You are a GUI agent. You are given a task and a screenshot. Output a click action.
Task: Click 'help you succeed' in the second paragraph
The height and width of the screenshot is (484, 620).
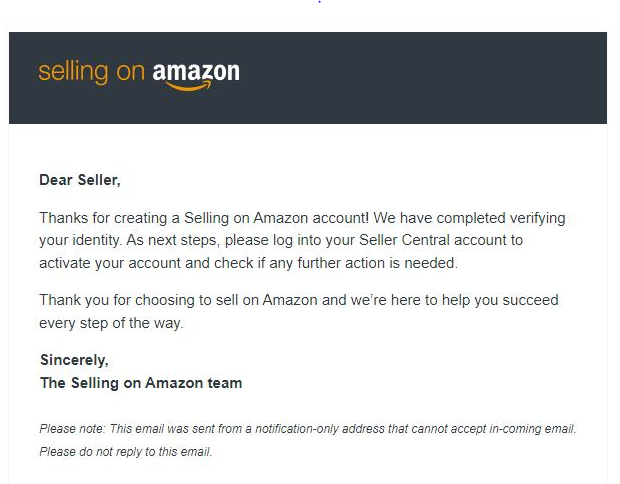coord(500,300)
